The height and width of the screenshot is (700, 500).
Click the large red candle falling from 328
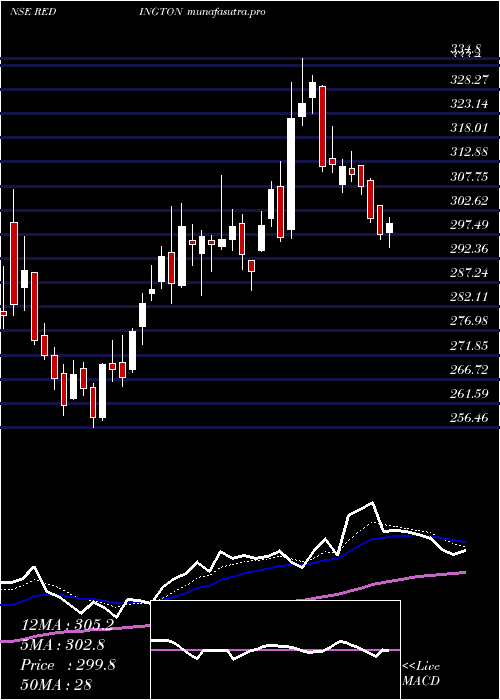click(322, 126)
